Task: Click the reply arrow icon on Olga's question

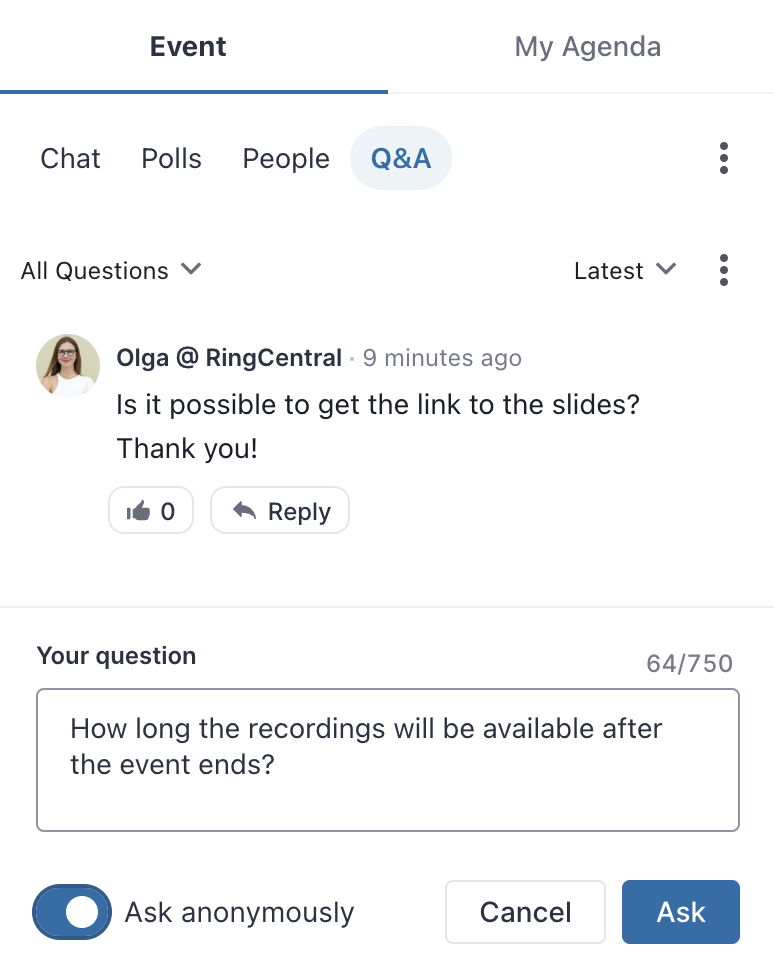Action: 244,511
